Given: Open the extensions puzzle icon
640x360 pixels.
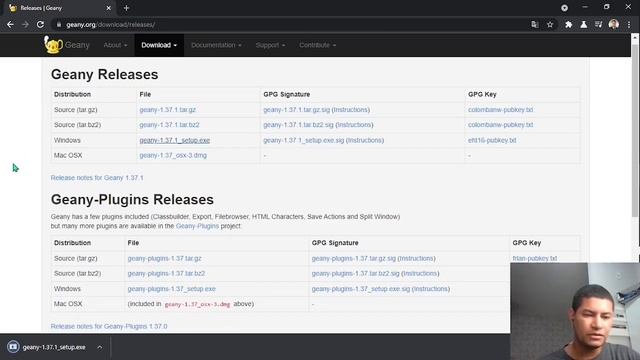Looking at the screenshot, I should (x=569, y=24).
